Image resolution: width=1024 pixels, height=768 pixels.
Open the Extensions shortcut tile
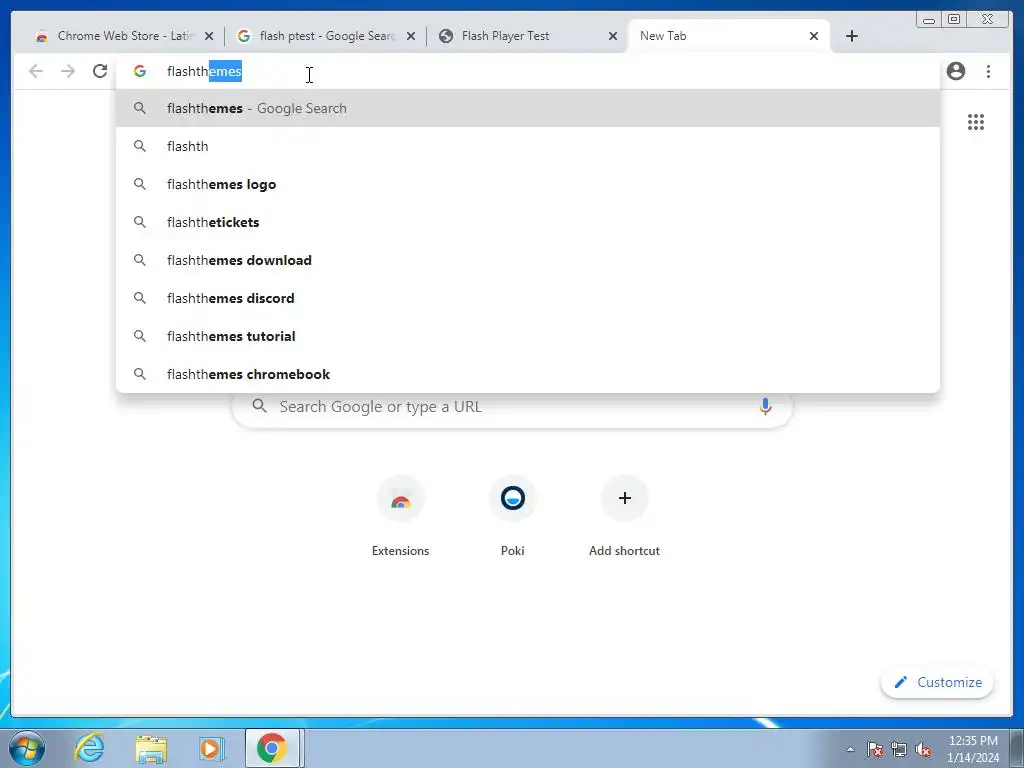tap(400, 516)
